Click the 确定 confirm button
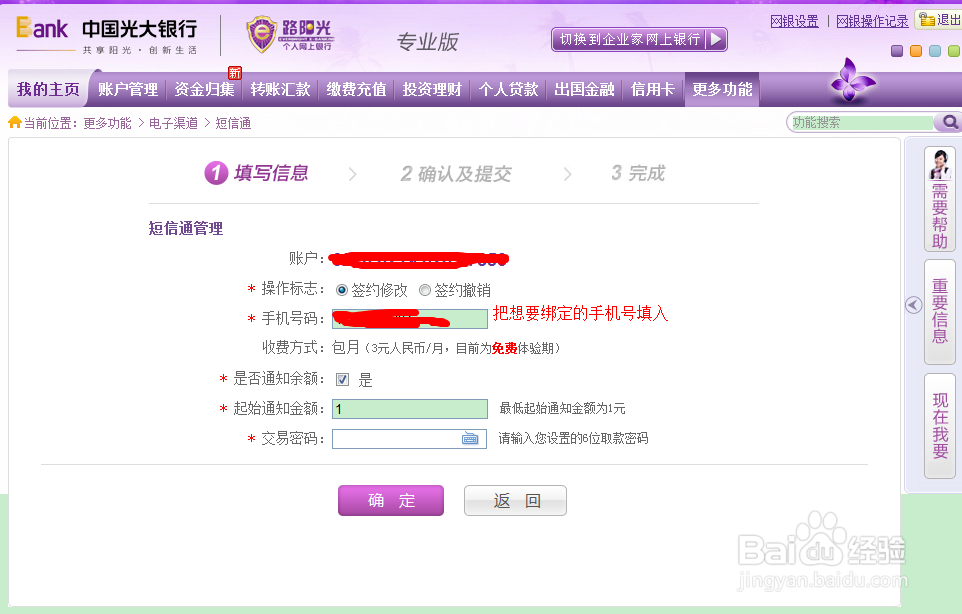 click(390, 500)
